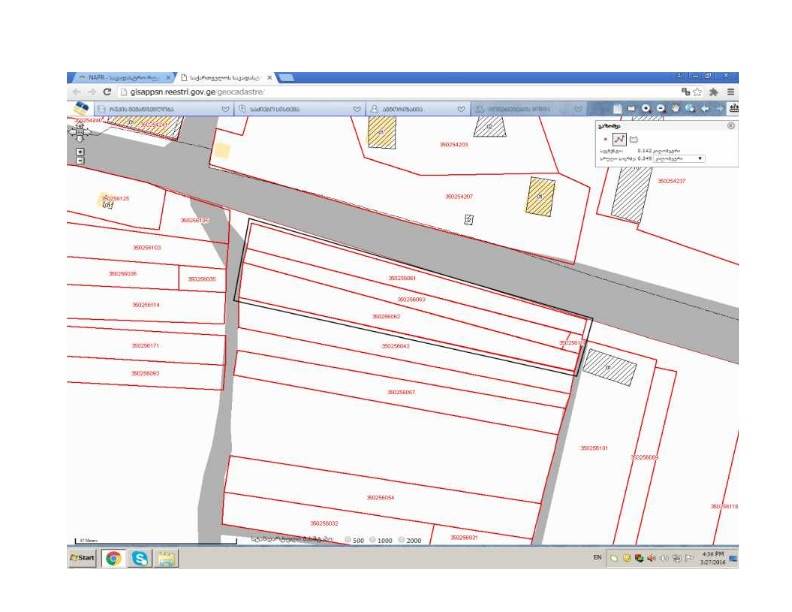Screen dimensions: 792x612
Task: Click the taskbar clock
Action: click(x=713, y=558)
